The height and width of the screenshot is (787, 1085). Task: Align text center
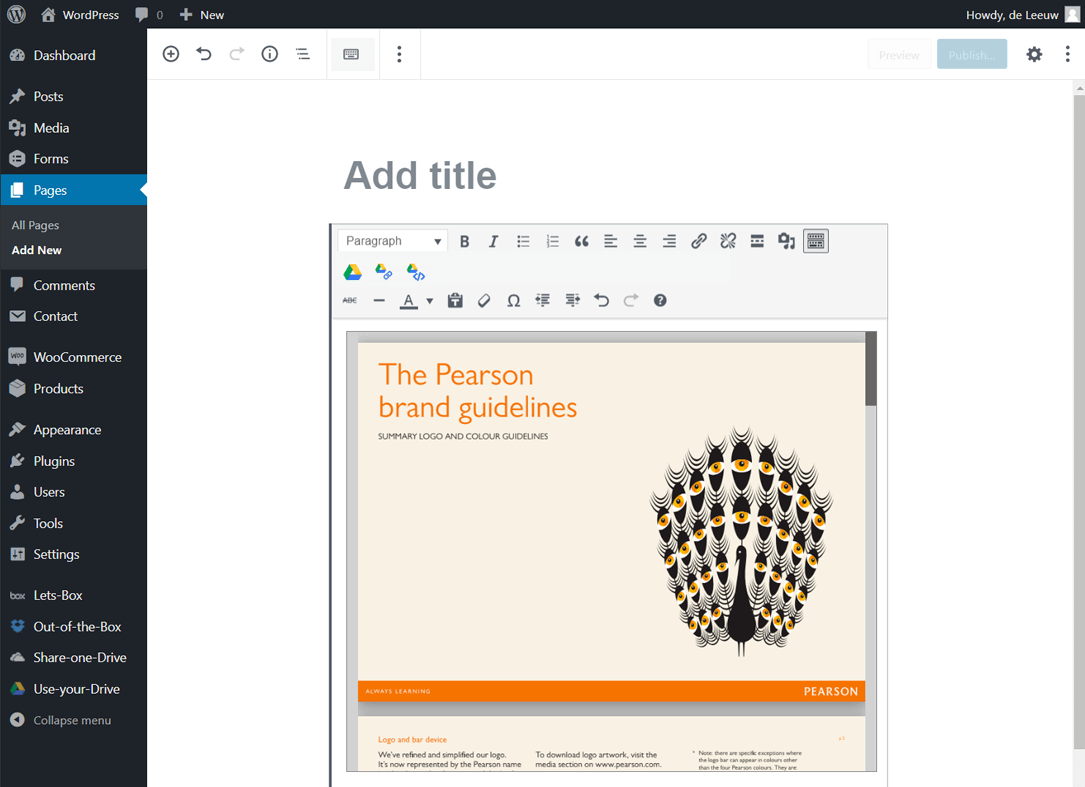[640, 241]
